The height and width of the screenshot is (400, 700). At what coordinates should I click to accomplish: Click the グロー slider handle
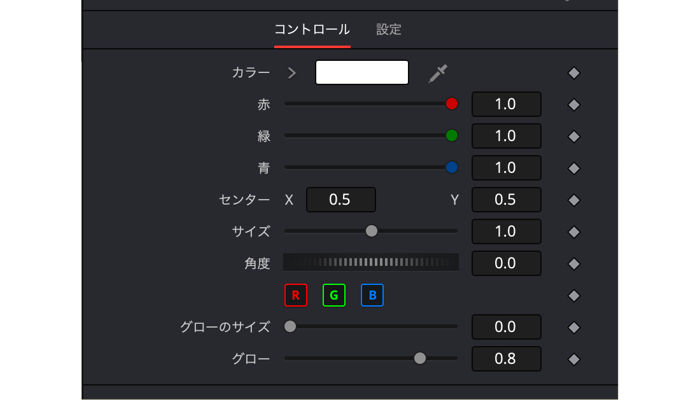(420, 358)
